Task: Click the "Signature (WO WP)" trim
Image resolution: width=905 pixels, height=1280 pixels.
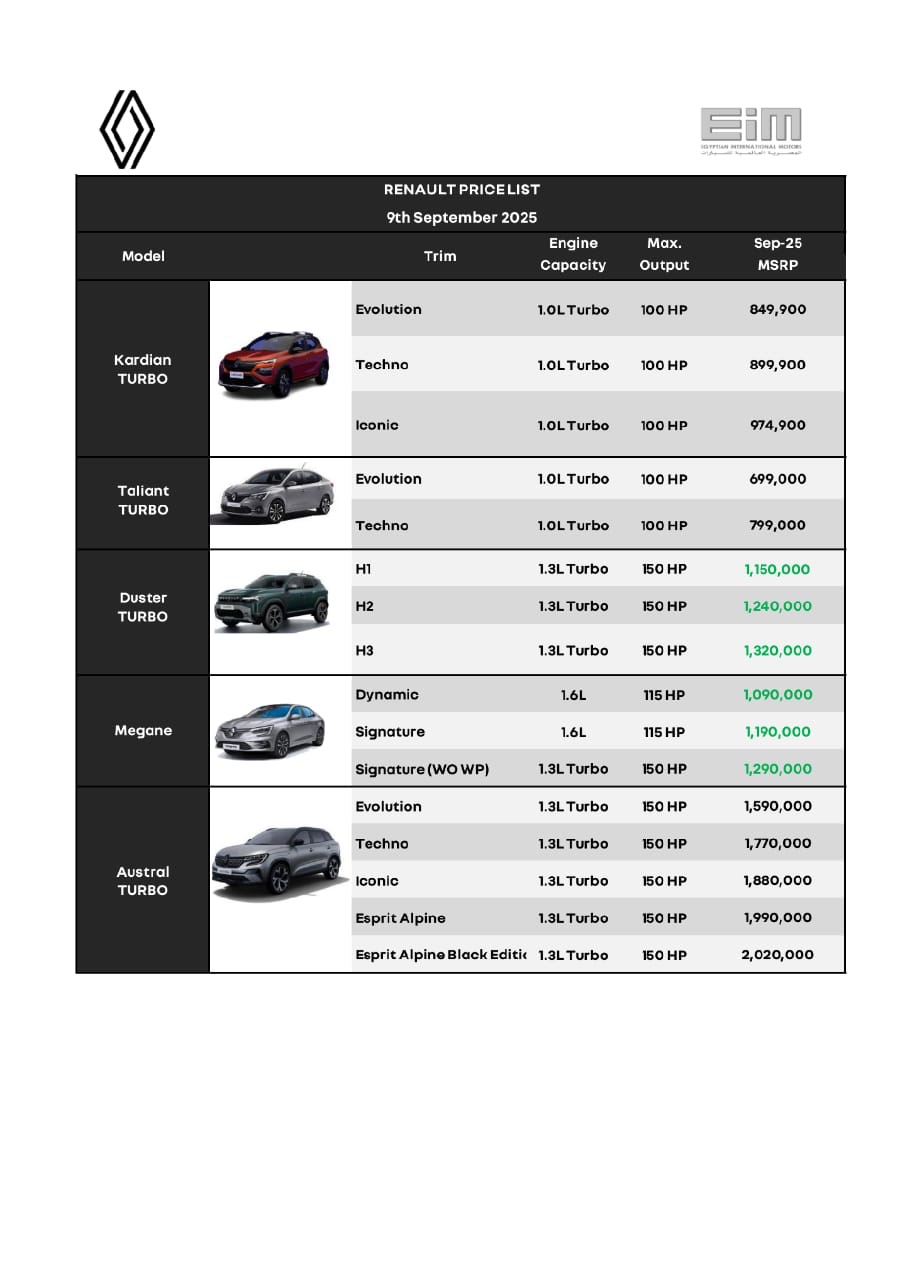Action: [422, 769]
